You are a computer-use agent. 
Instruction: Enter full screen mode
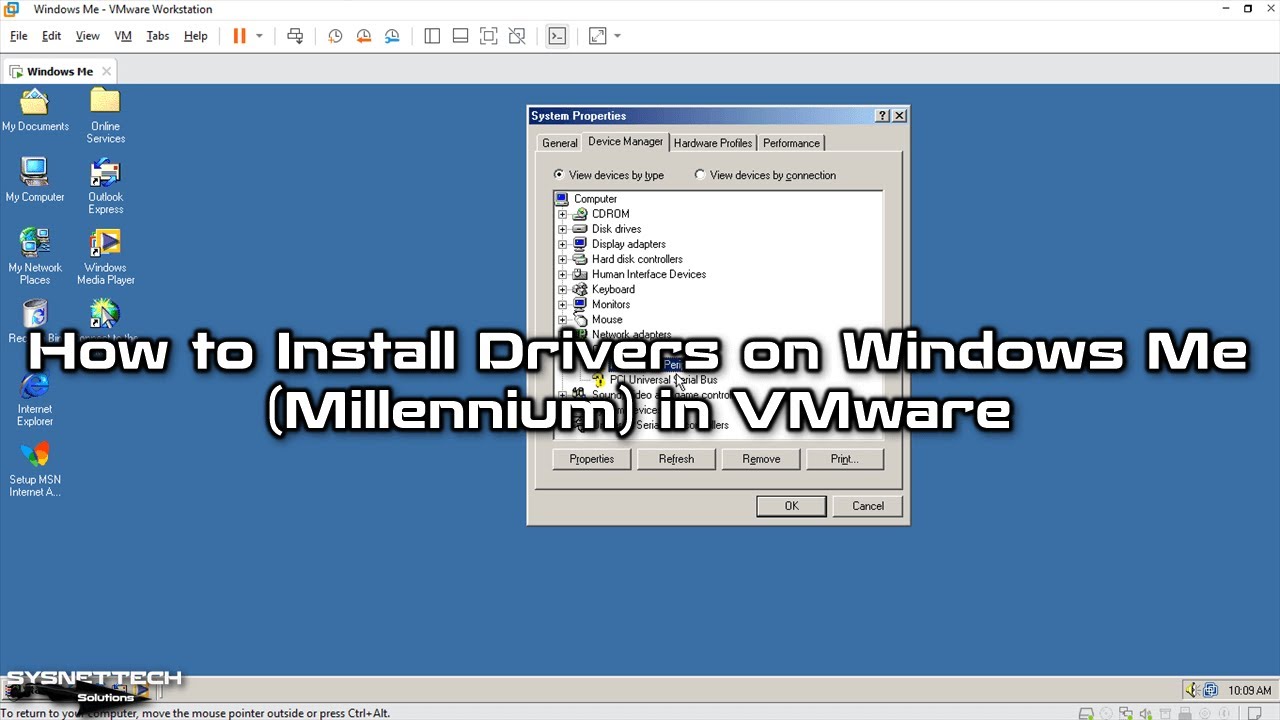point(488,36)
